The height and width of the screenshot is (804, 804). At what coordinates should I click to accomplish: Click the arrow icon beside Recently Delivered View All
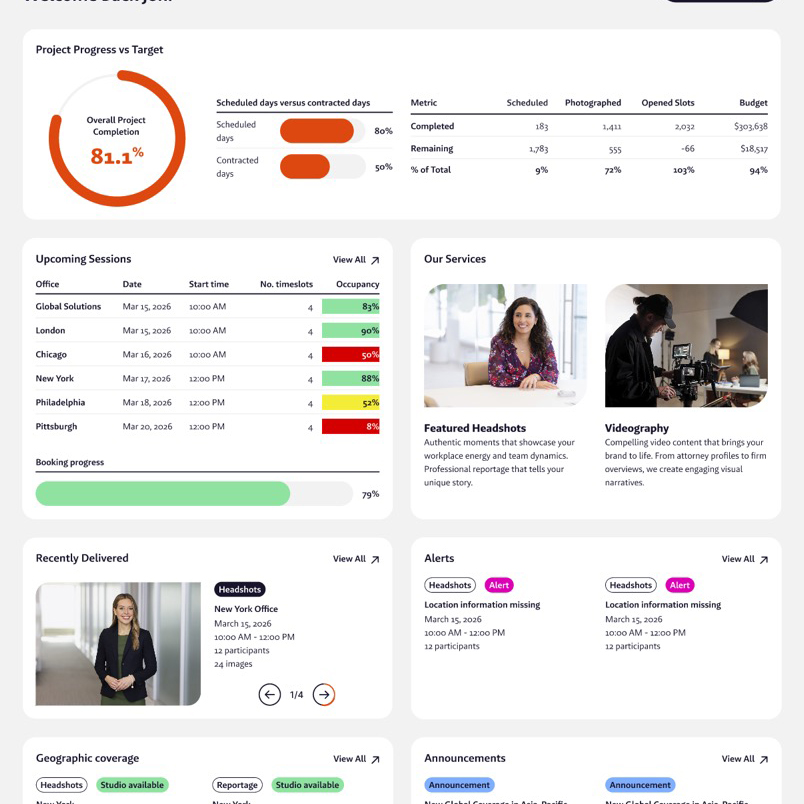[x=375, y=560]
